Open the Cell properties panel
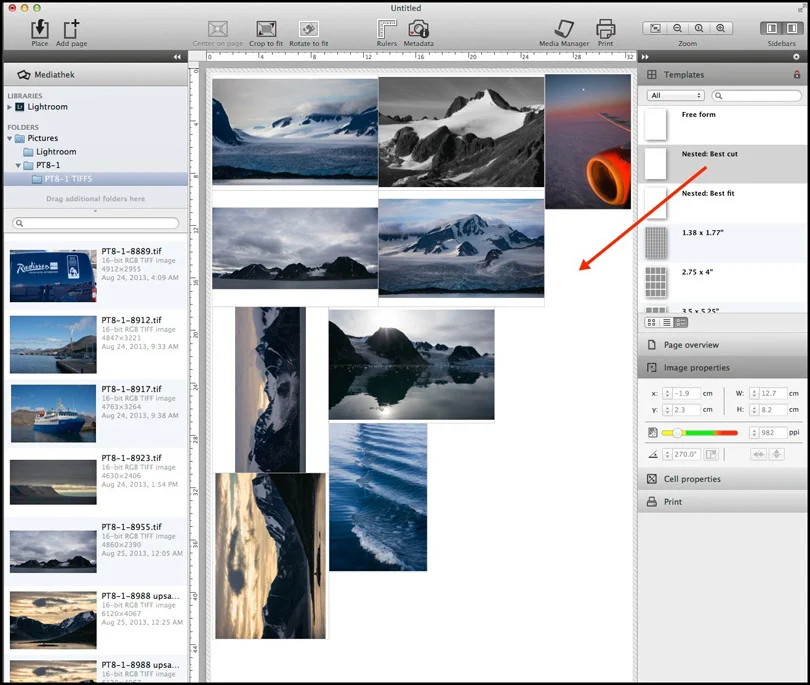810x685 pixels. [x=722, y=479]
